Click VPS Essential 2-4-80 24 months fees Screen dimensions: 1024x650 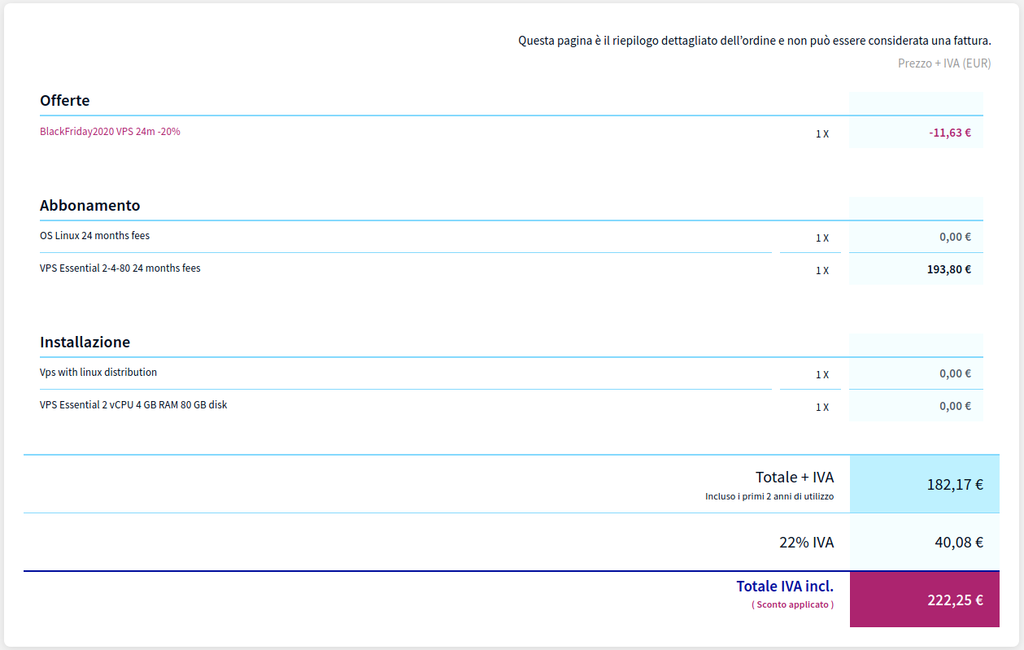[120, 268]
